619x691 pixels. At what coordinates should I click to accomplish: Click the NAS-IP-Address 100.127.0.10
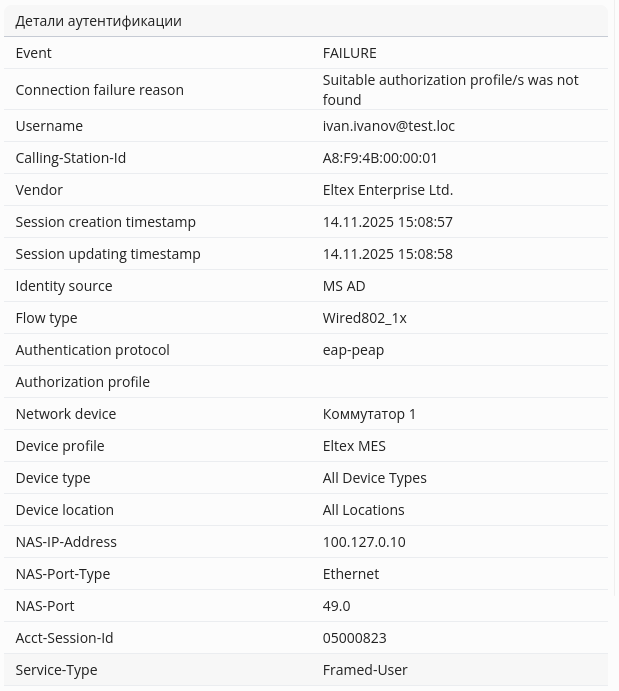(363, 542)
